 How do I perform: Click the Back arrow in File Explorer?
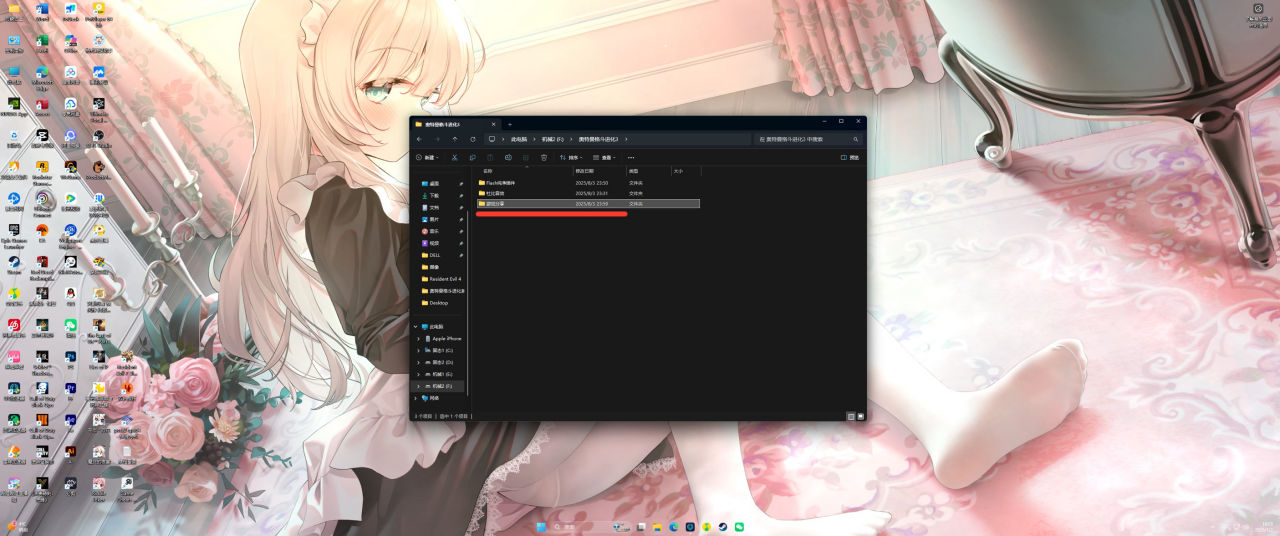419,139
